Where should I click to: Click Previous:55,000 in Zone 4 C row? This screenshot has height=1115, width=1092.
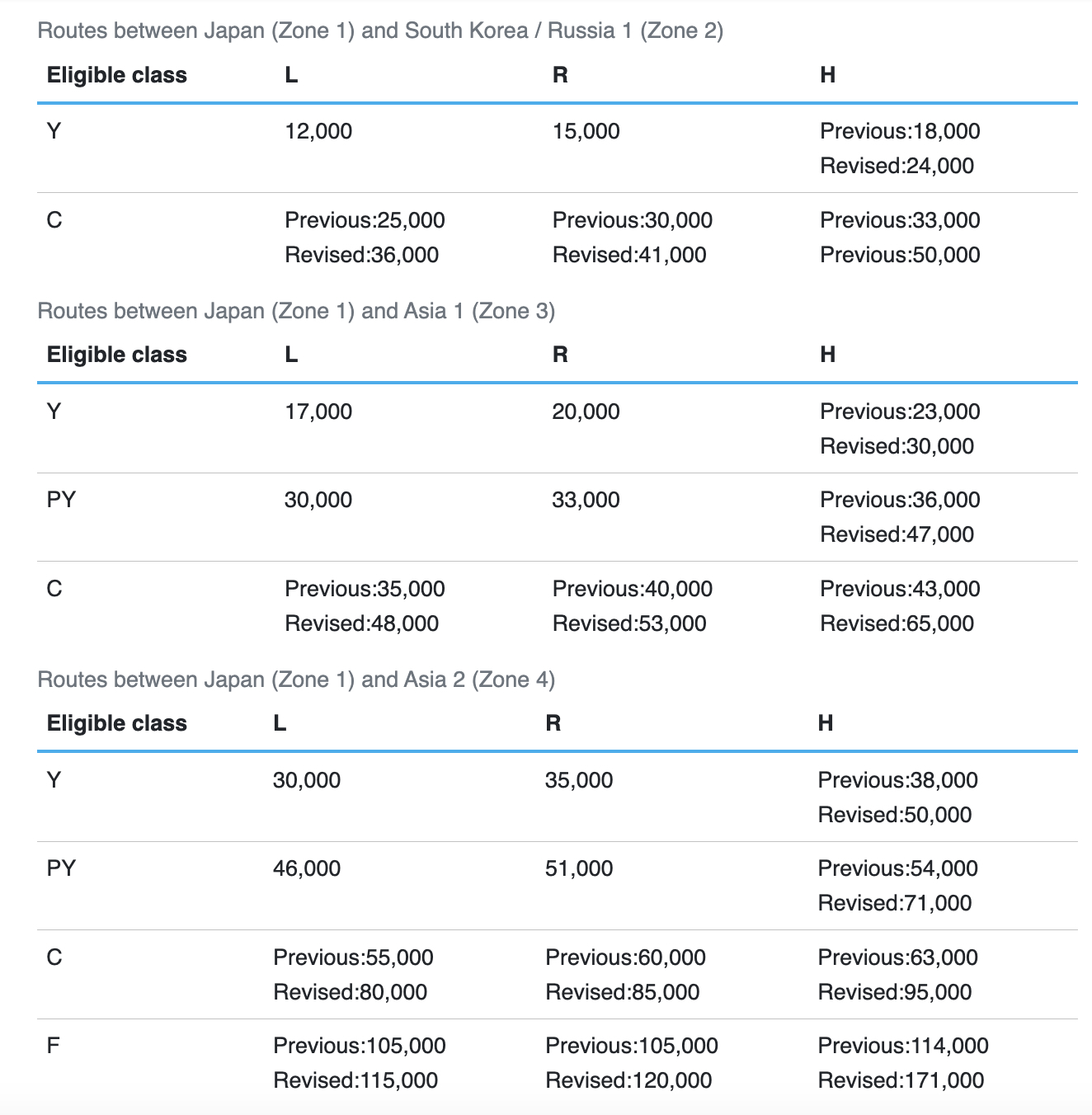(x=353, y=957)
